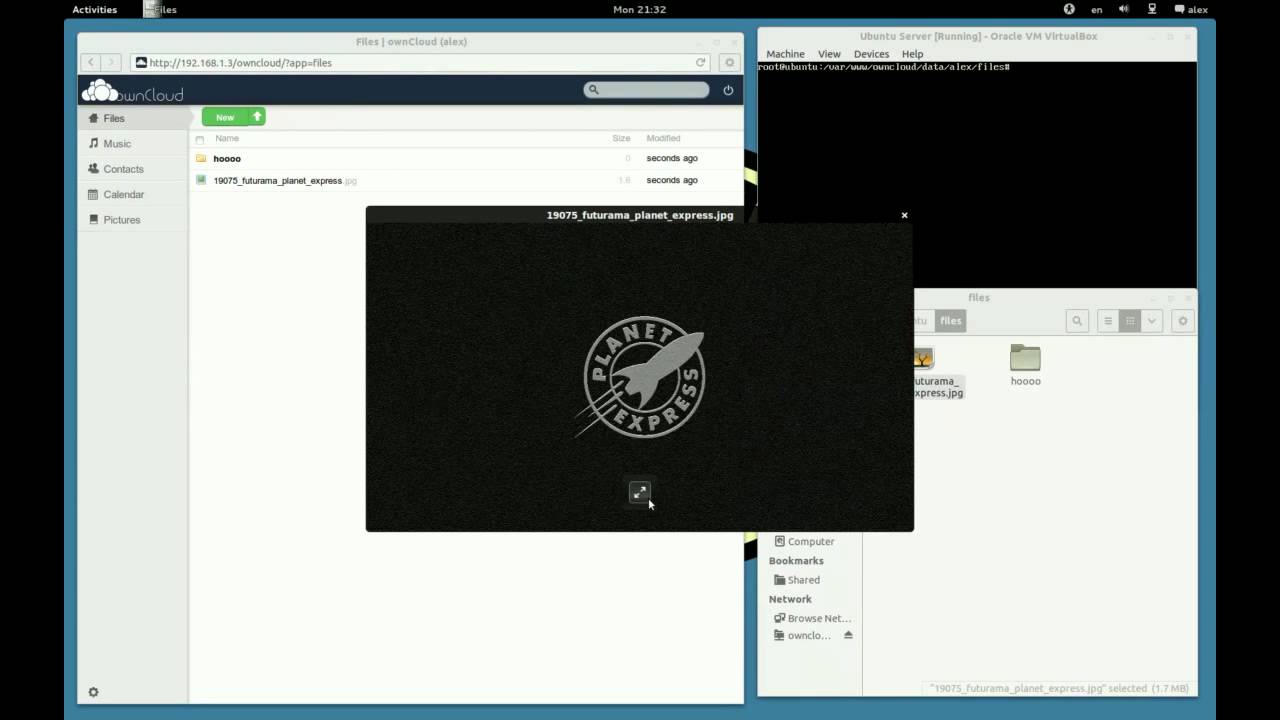Click the Planet Express logo image
Viewport: 1280px width, 720px height.
[x=644, y=377]
